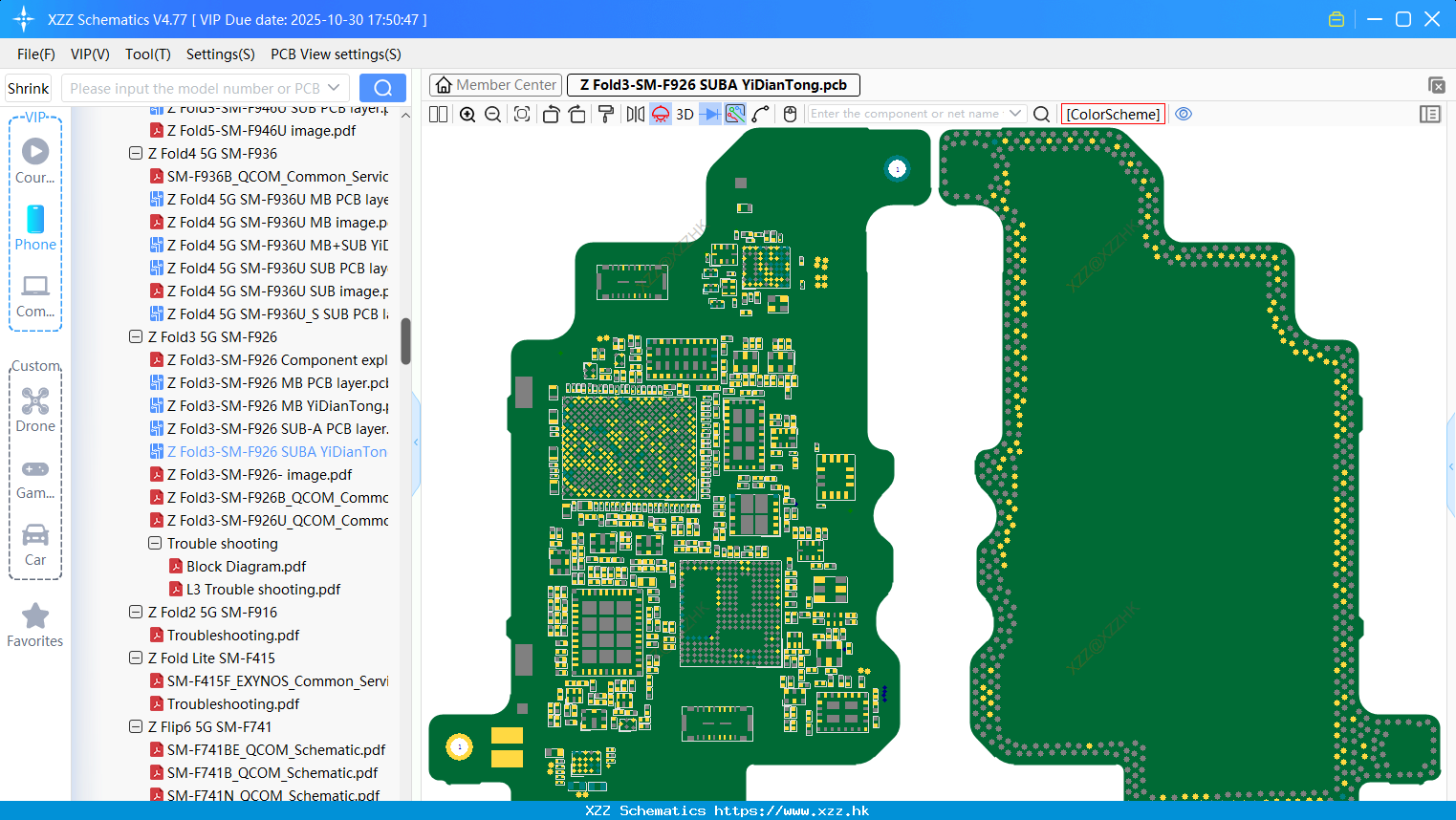Open the VIP(V) menu
The height and width of the screenshot is (820, 1456).
90,54
